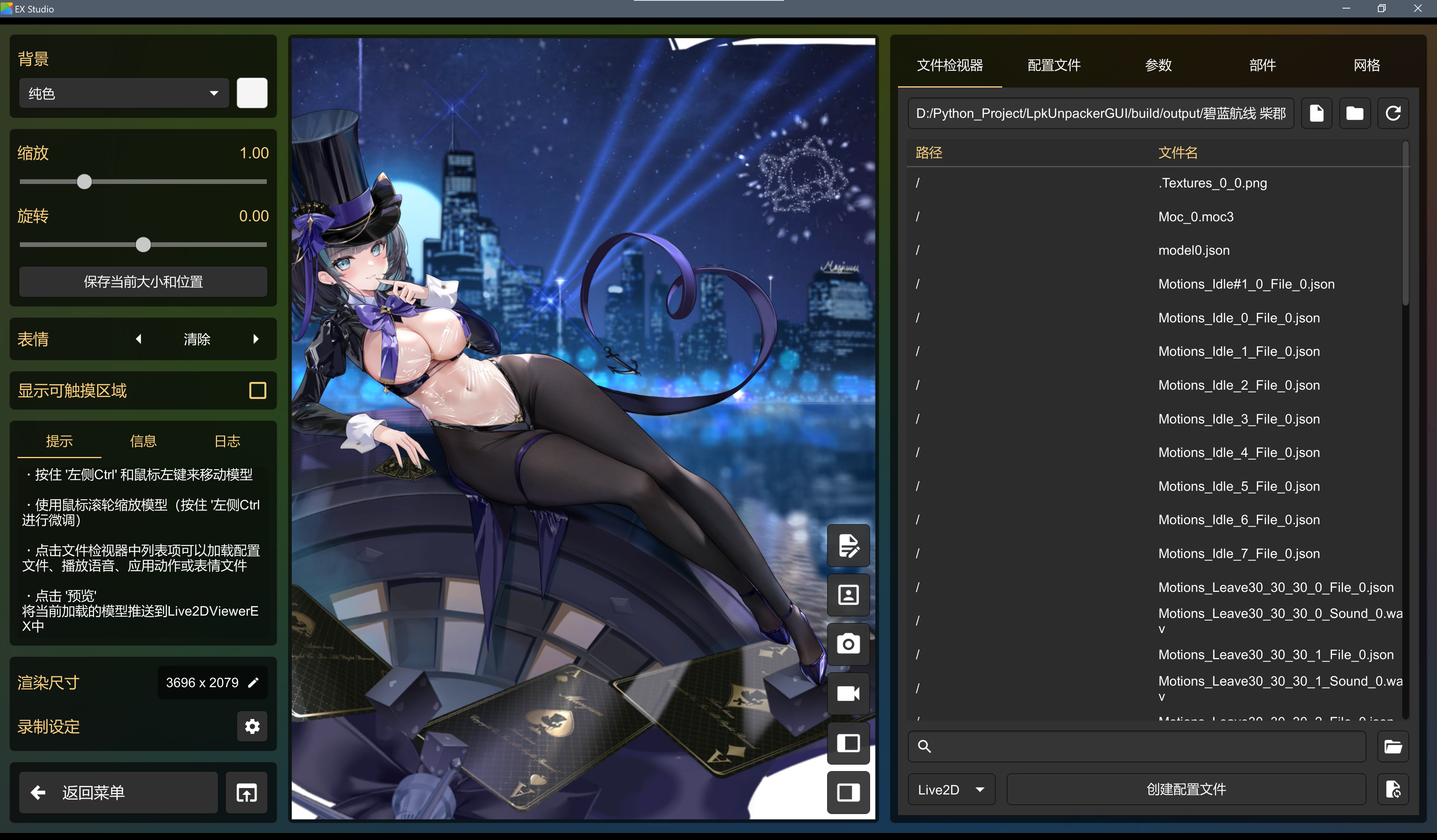Expand the Live2D type dropdown
The width and height of the screenshot is (1437, 840).
click(950, 790)
